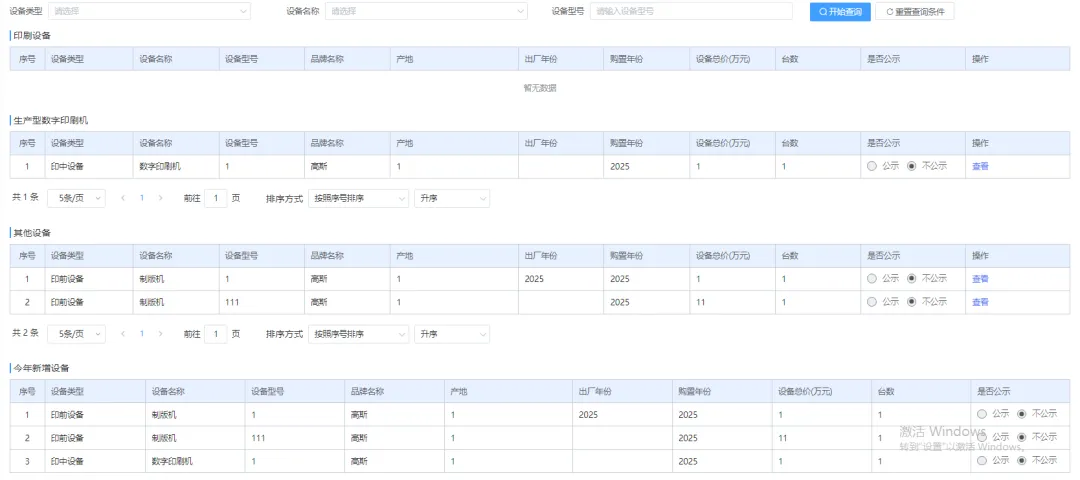This screenshot has width=1080, height=480.
Task: Open the 5条/页 dropdown under 其他设备
Action: coord(76,334)
